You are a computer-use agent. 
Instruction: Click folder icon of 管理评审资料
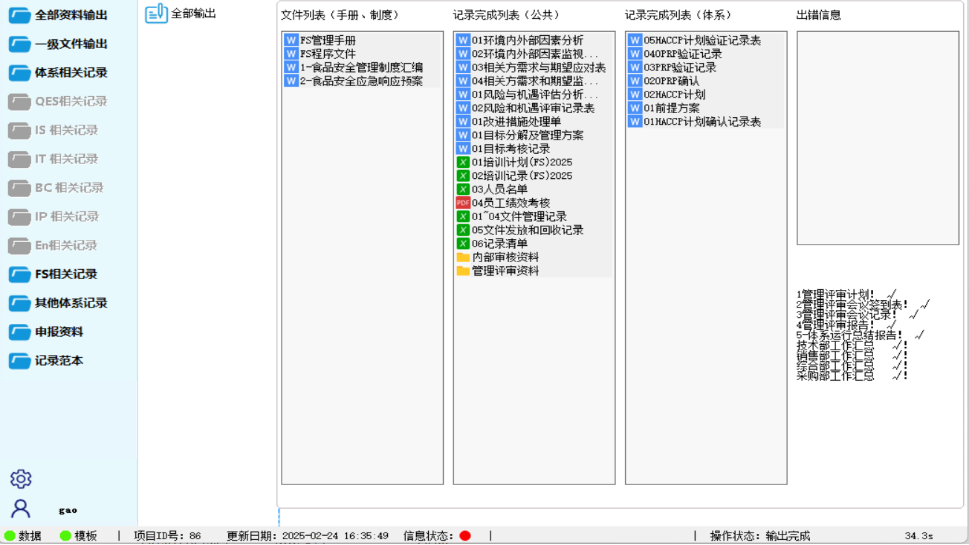point(463,271)
